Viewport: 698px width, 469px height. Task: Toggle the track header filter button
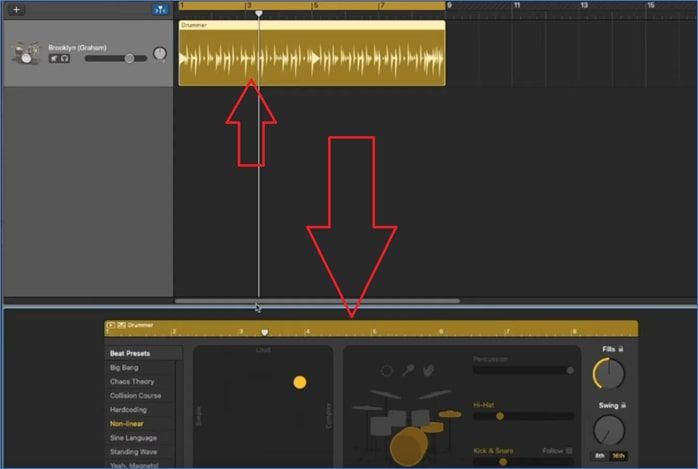coord(160,9)
